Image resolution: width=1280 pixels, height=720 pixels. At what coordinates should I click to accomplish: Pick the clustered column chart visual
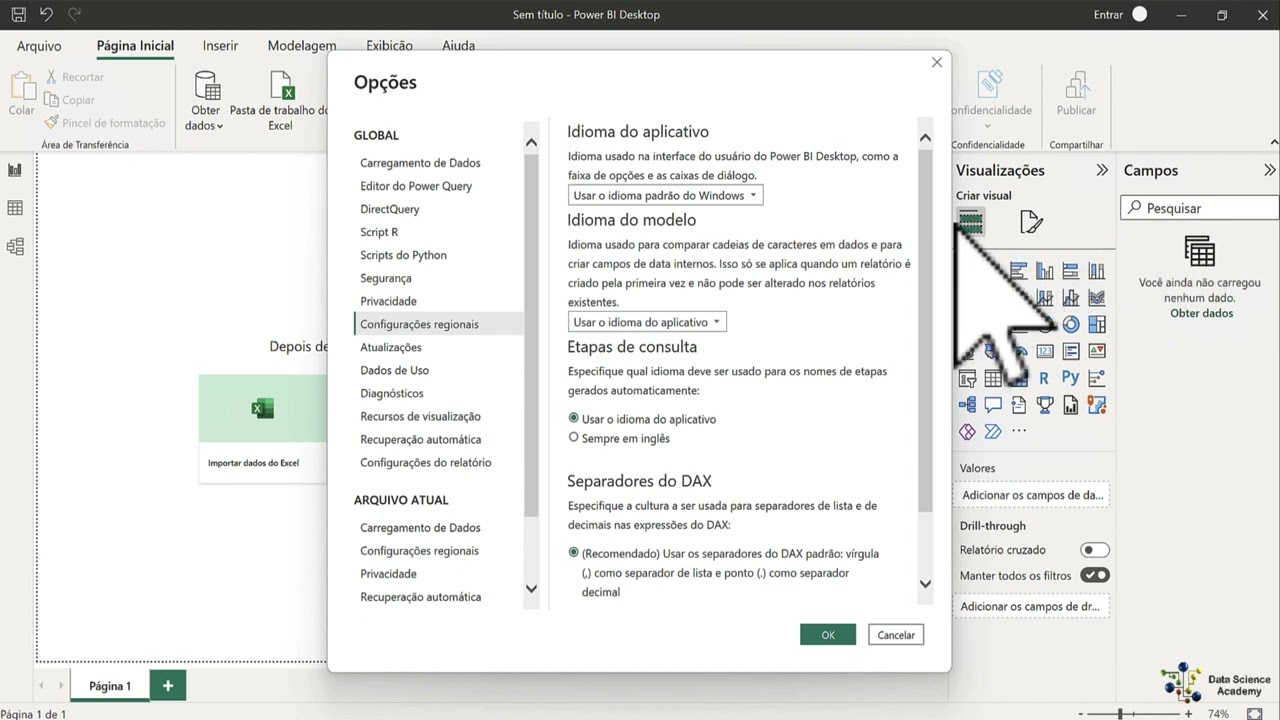click(x=1045, y=271)
